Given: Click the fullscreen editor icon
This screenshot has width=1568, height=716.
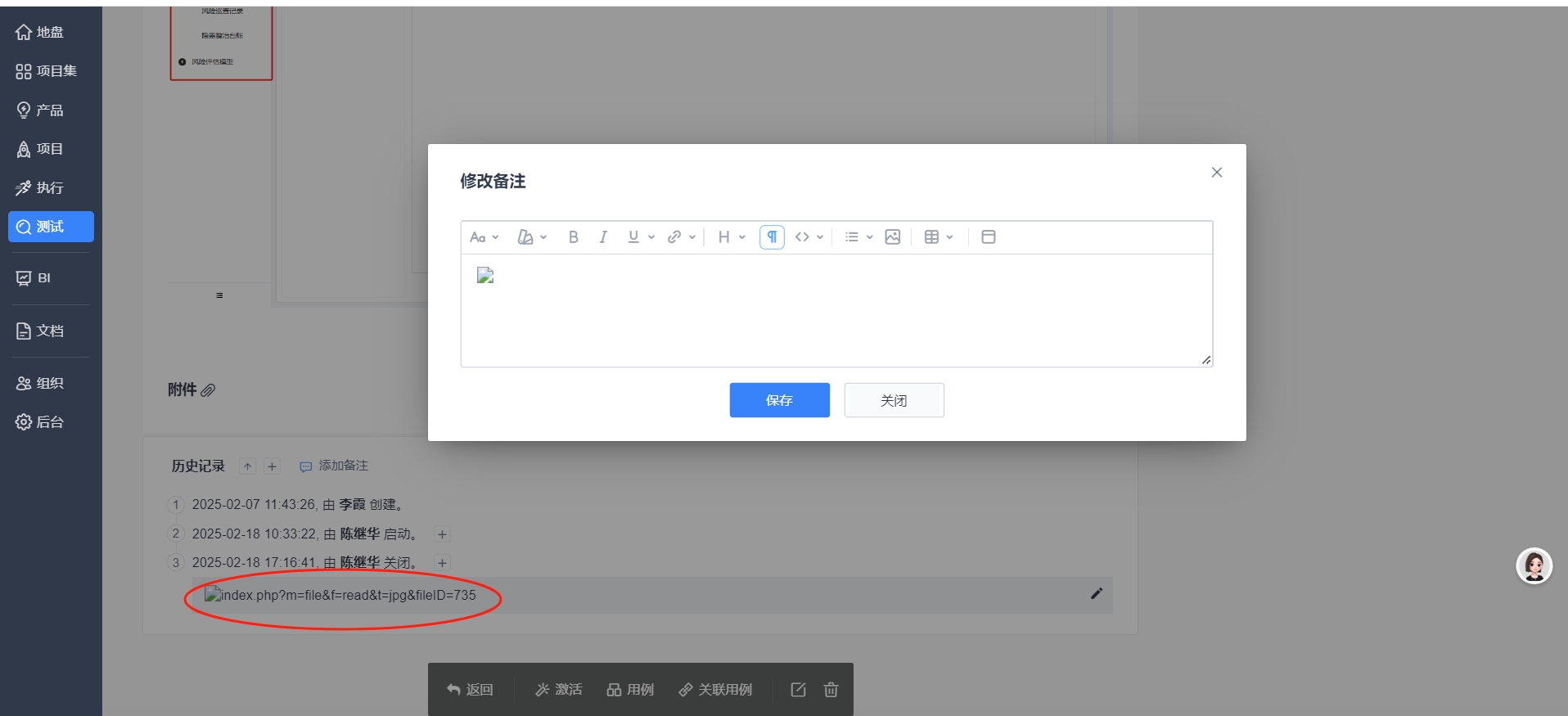Looking at the screenshot, I should pos(988,237).
